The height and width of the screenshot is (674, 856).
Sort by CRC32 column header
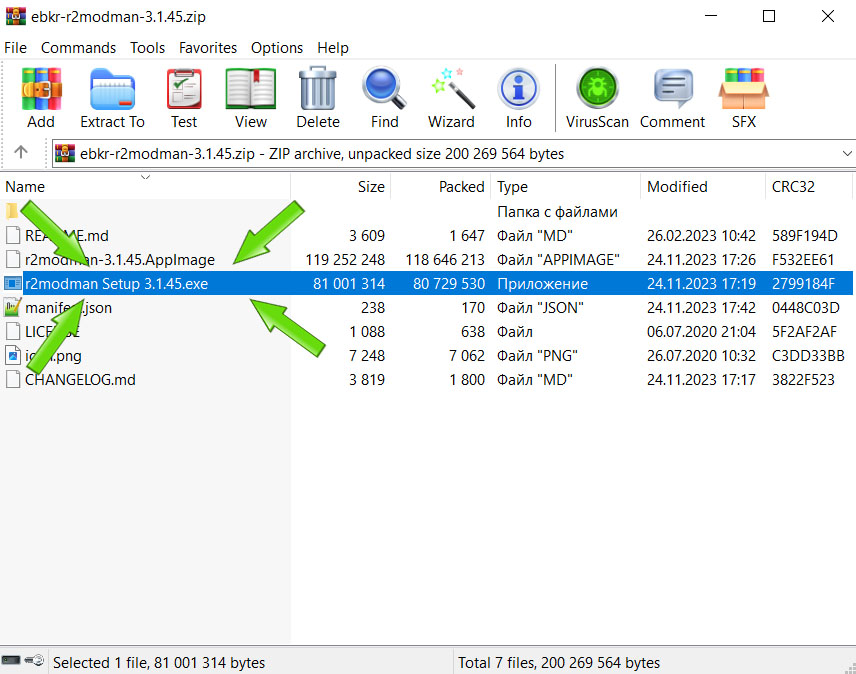[809, 187]
